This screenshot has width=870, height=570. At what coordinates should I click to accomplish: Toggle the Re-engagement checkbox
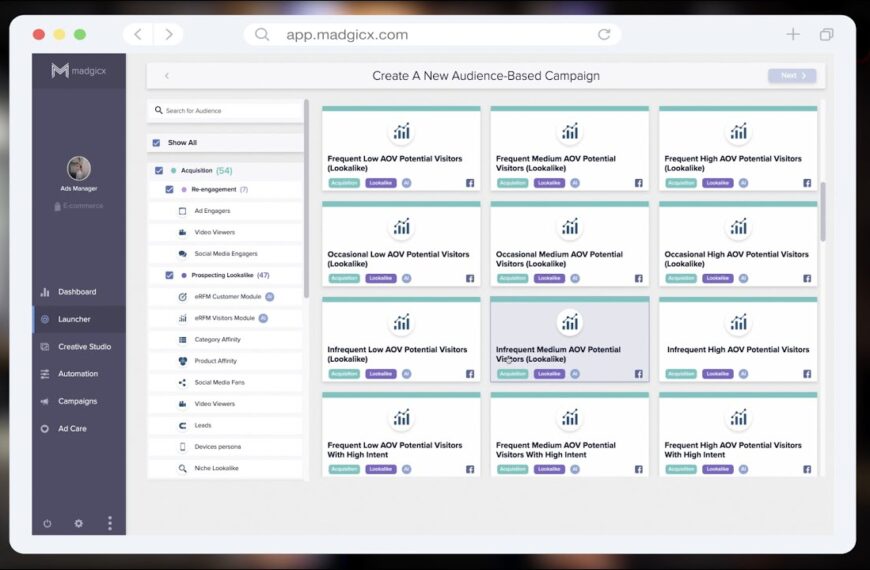click(x=169, y=189)
